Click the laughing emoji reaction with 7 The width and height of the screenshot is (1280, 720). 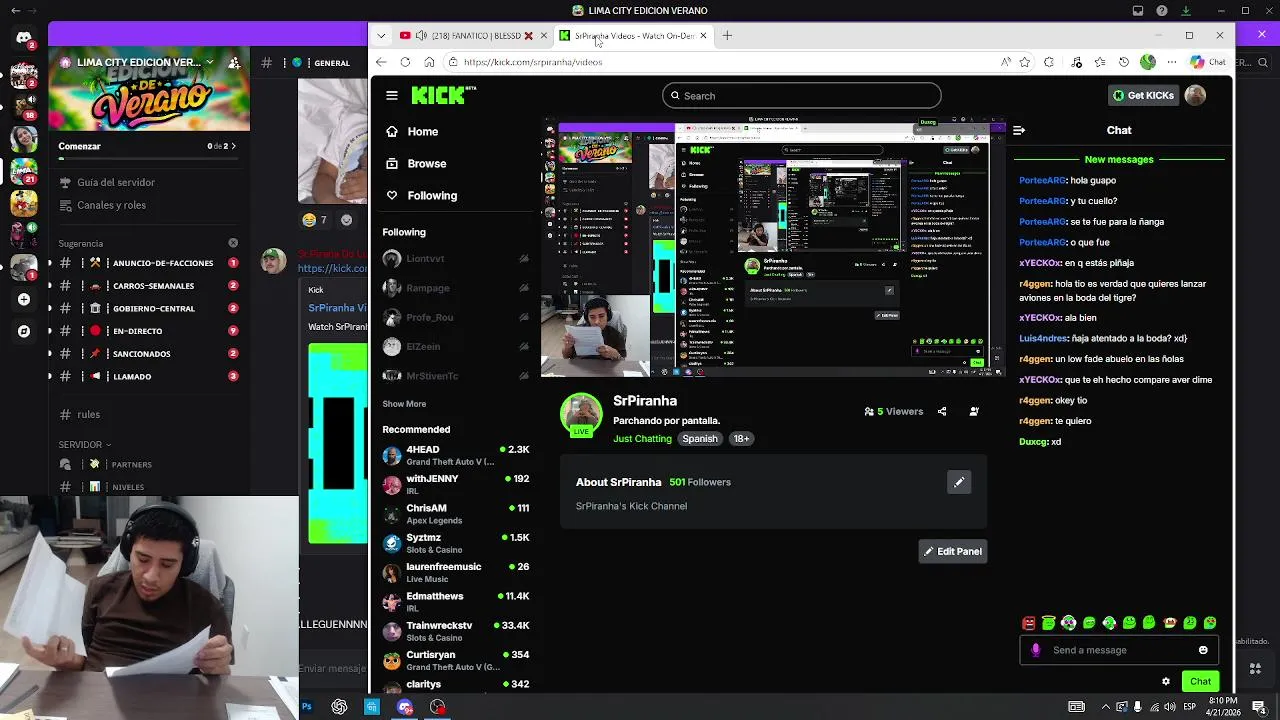pos(315,220)
